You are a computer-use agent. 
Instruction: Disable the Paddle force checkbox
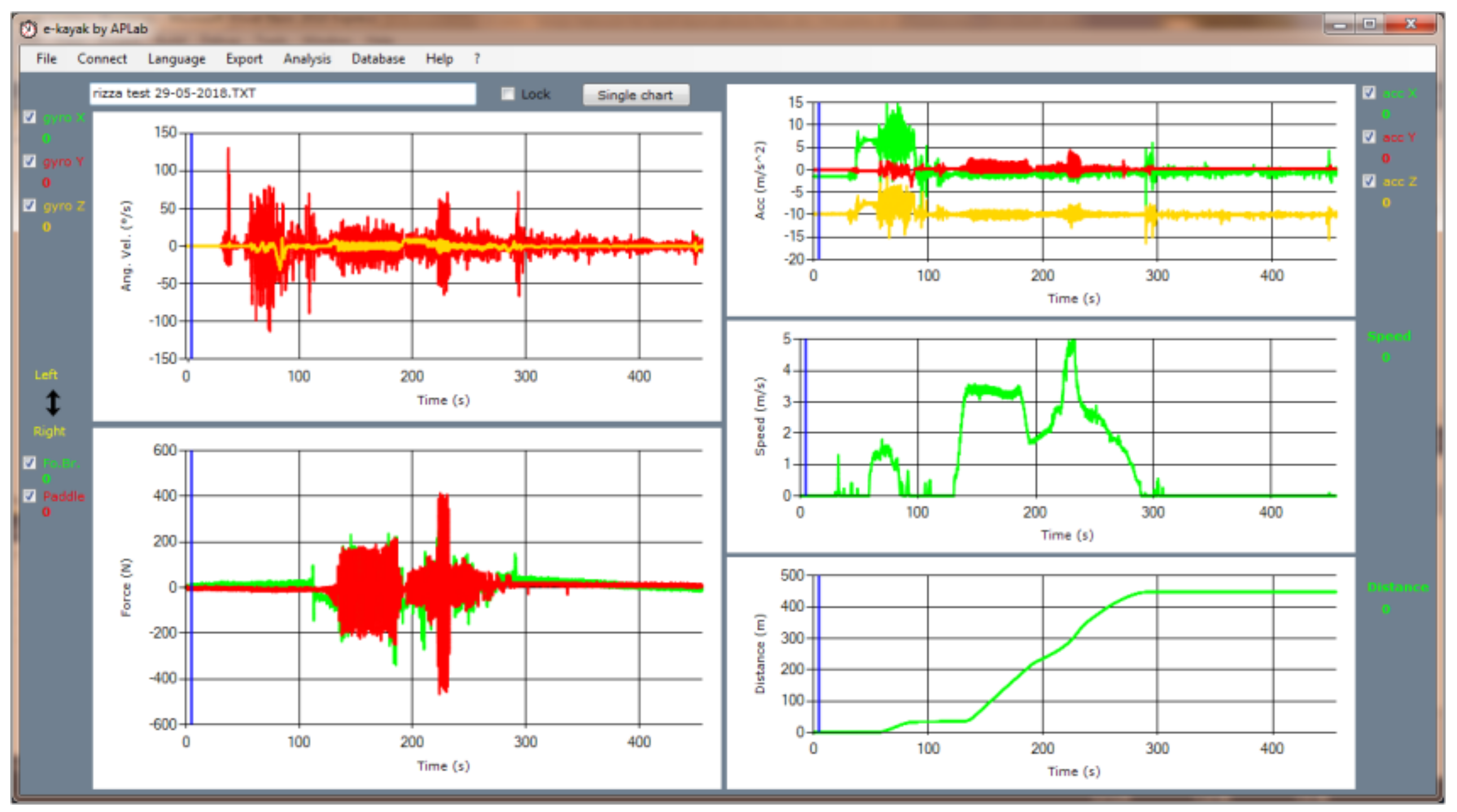(30, 496)
